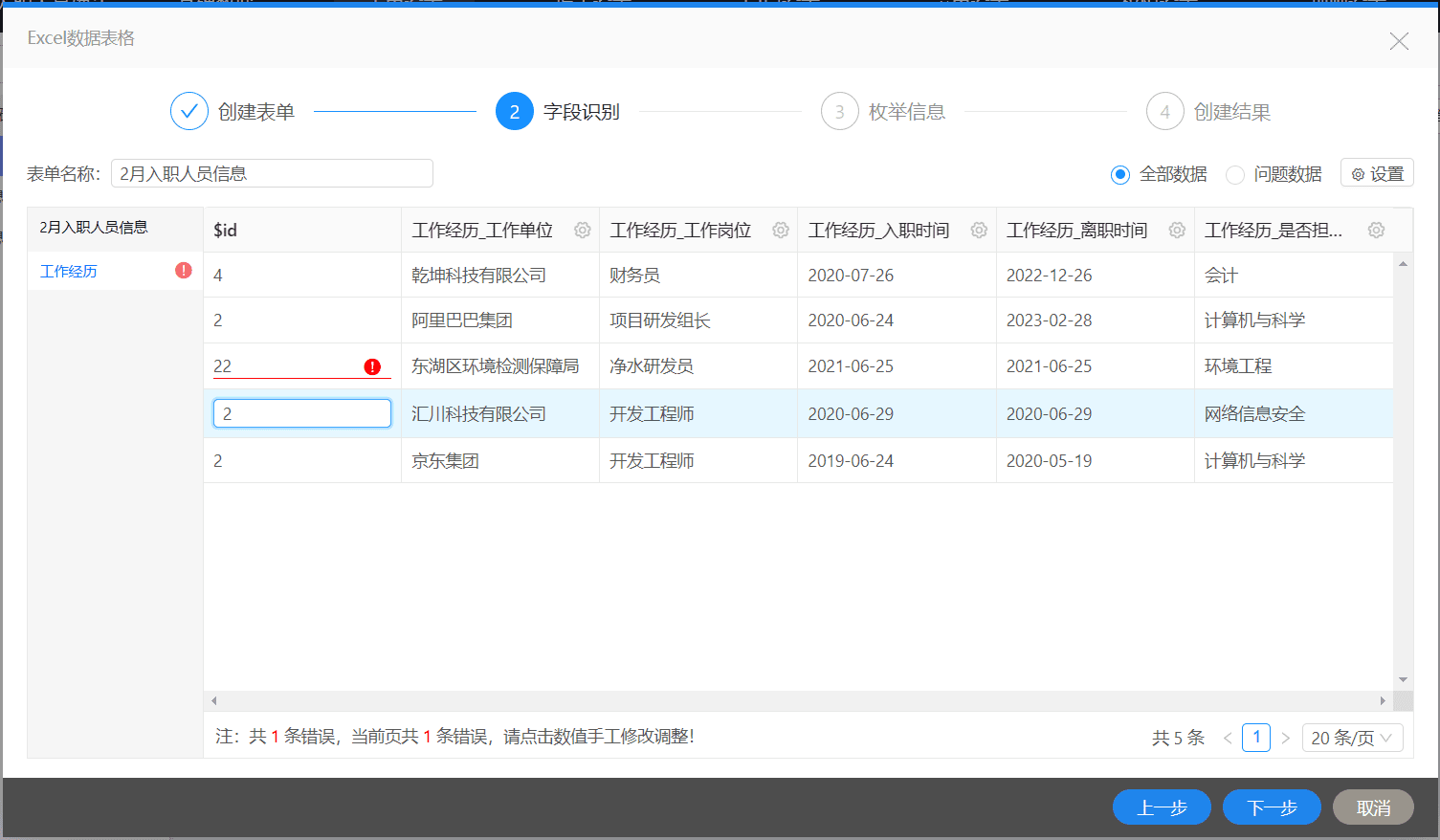This screenshot has height=840, width=1440.
Task: Select the 问题数据 radio button
Action: click(x=1235, y=174)
